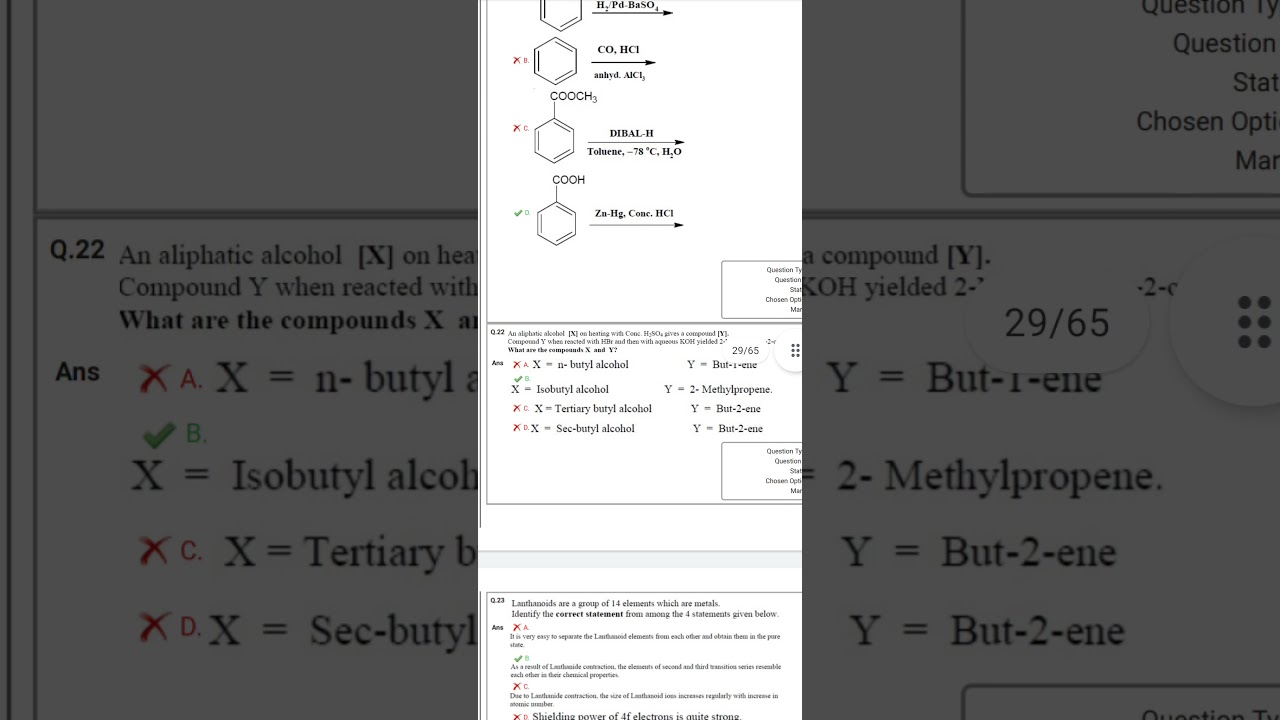Click the red cross beside the CO, HCl reaction
Screen dimensions: 1280x720
(517, 60)
